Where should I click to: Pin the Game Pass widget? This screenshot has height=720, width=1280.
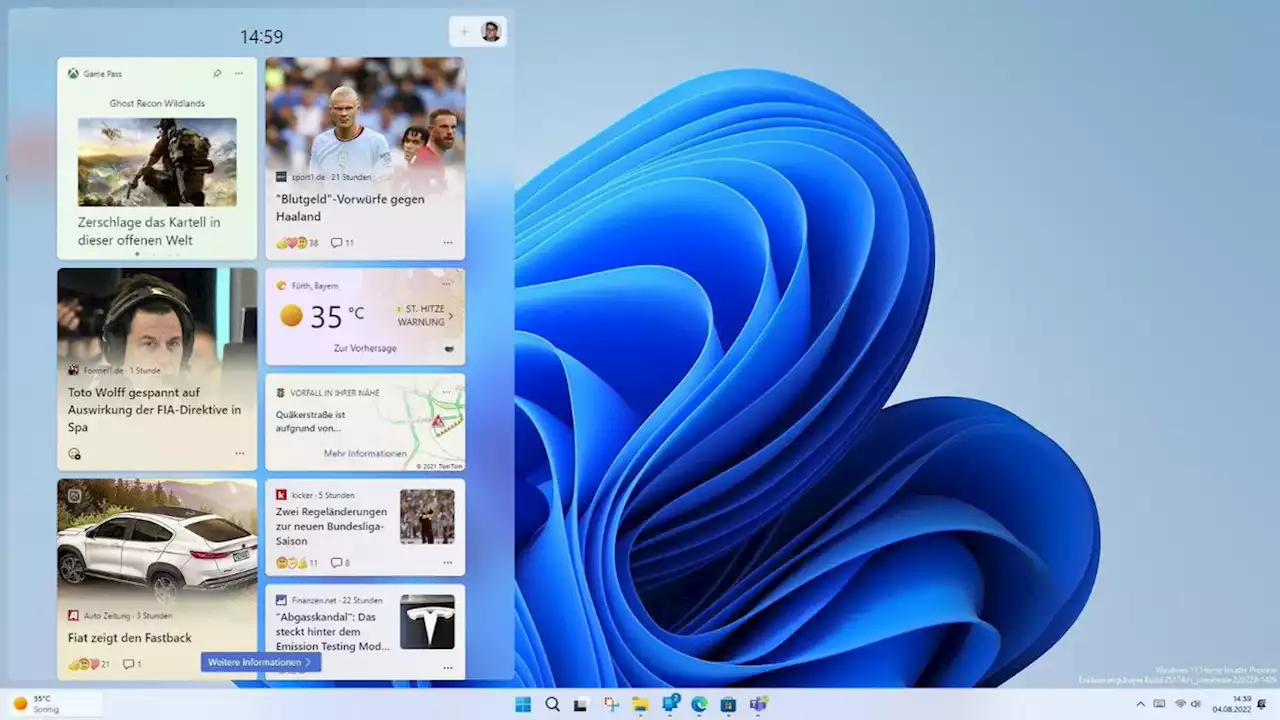pos(217,73)
